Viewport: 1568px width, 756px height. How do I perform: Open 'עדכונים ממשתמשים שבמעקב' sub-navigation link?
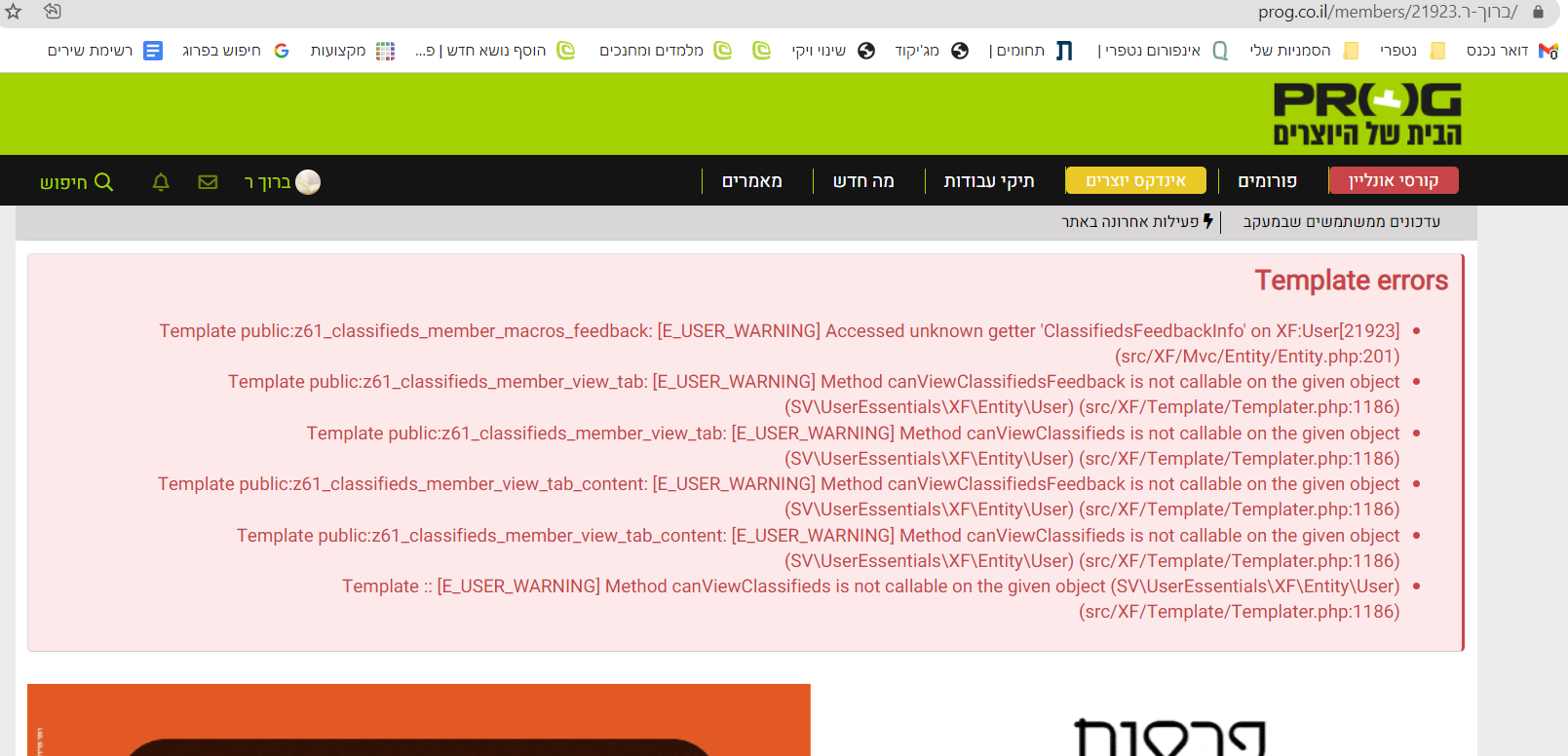pyautogui.click(x=1342, y=222)
